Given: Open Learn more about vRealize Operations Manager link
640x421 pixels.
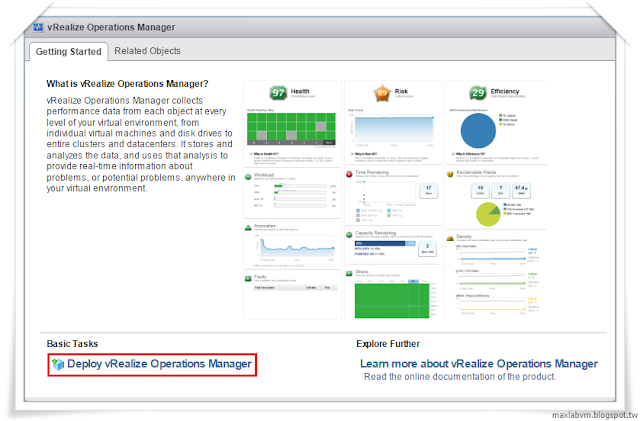Looking at the screenshot, I should tap(479, 364).
